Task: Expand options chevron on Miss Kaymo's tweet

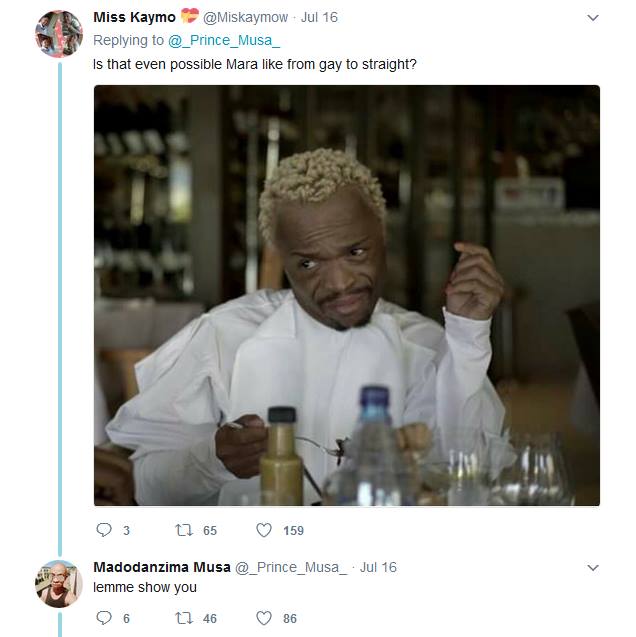Action: click(x=593, y=18)
